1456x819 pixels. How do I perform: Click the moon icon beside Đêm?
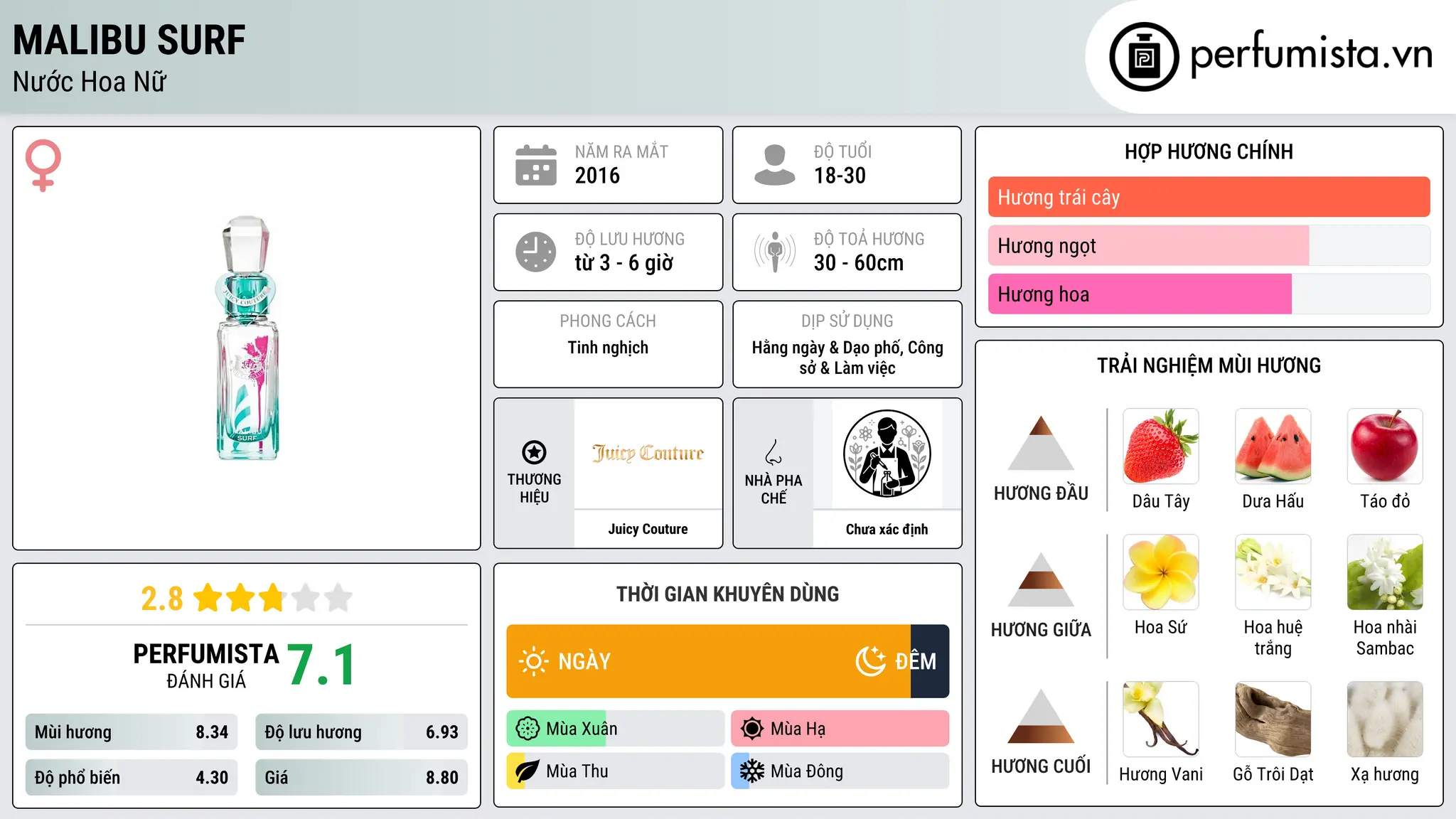871,661
